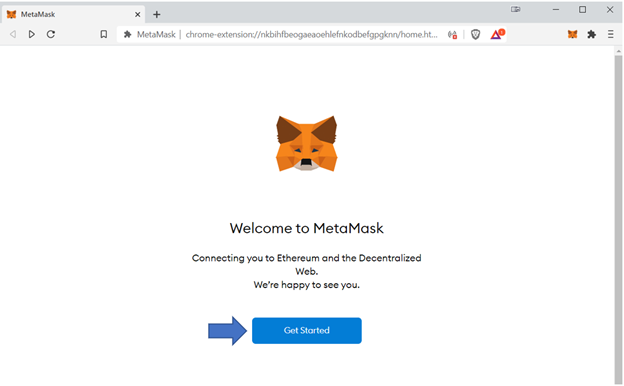Click the vertical scrollbar track
The image size is (624, 386).
[618, 219]
